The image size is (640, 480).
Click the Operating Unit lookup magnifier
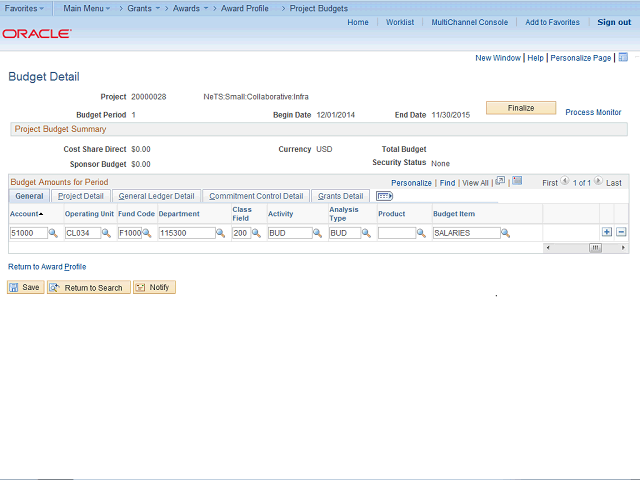coord(106,233)
